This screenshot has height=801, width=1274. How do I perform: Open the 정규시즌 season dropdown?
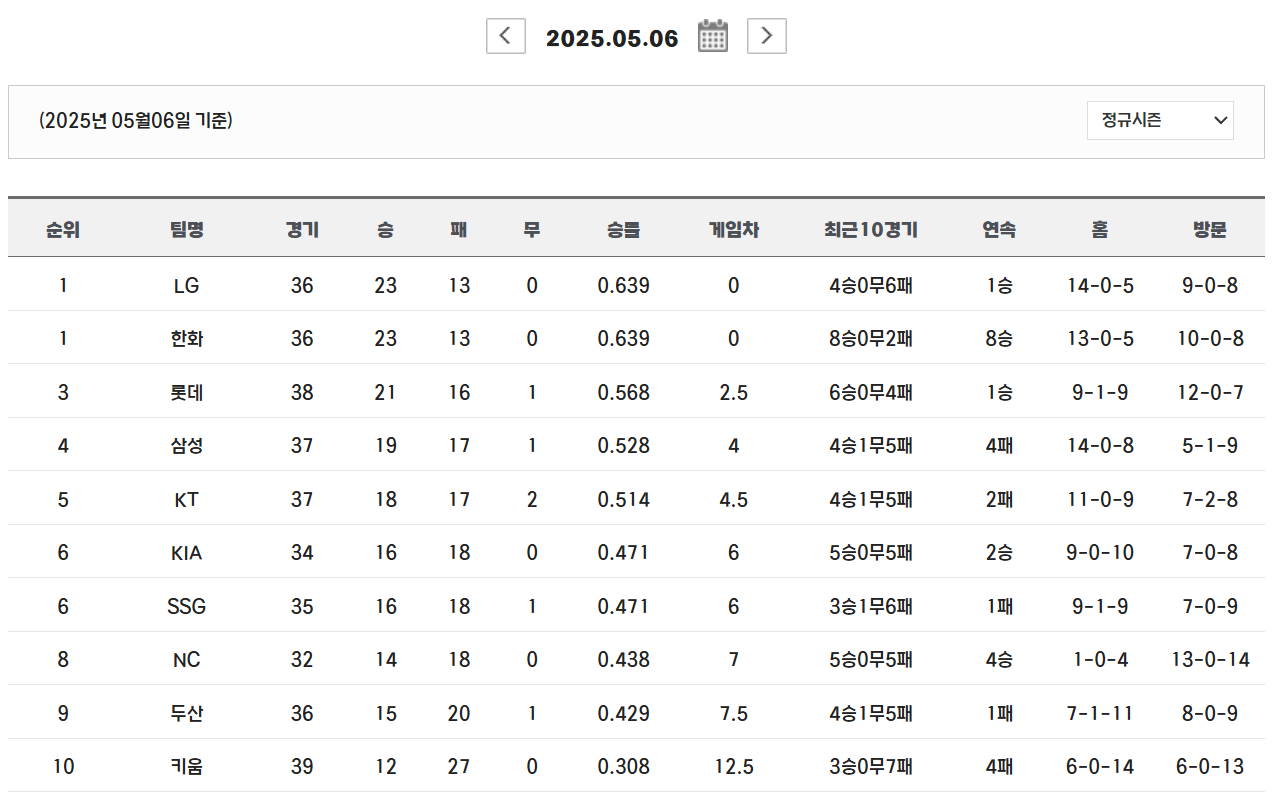[x=1160, y=120]
